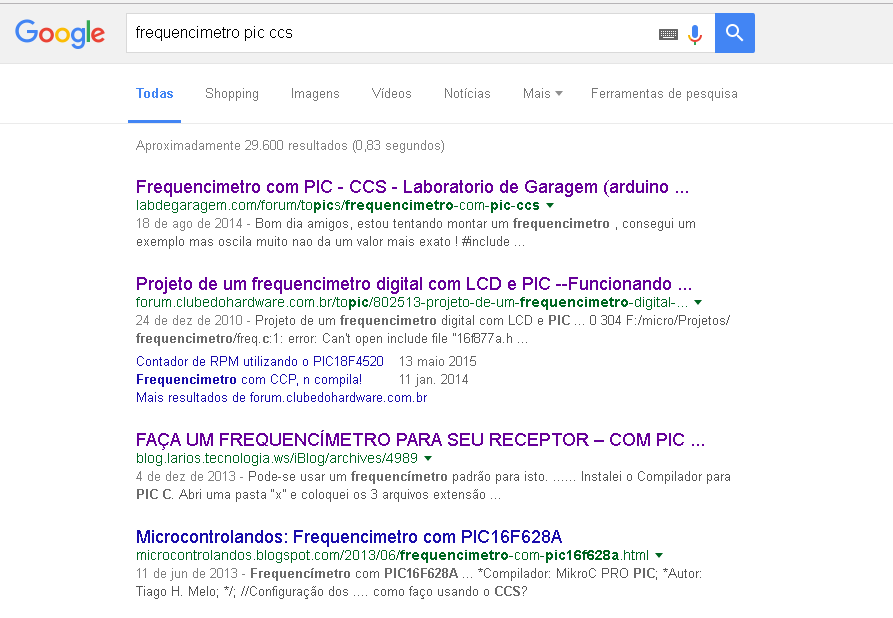Select the Todas tab
Viewport: 893px width, 618px height.
point(154,93)
